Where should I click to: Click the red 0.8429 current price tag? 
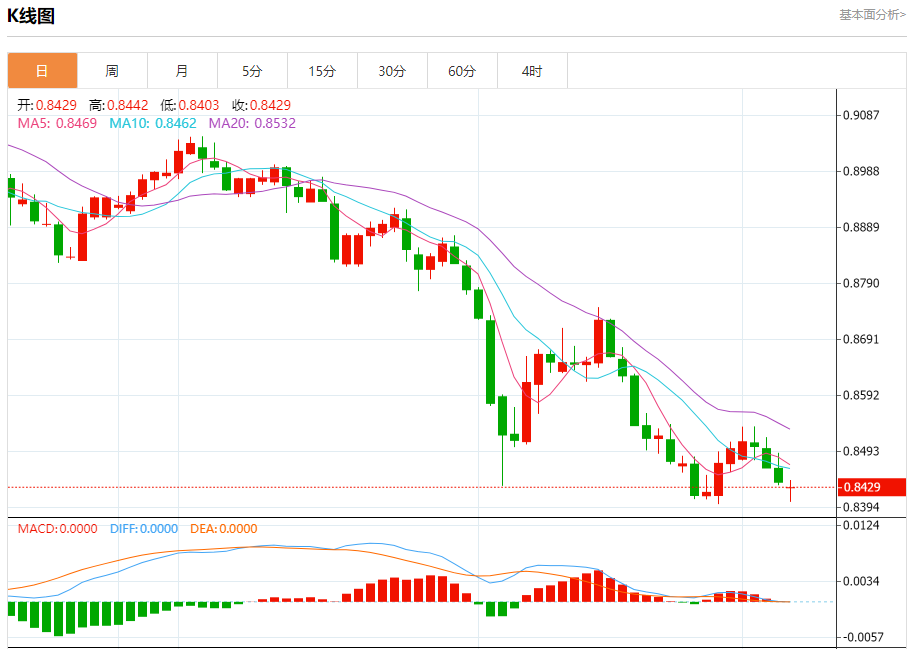[x=871, y=487]
